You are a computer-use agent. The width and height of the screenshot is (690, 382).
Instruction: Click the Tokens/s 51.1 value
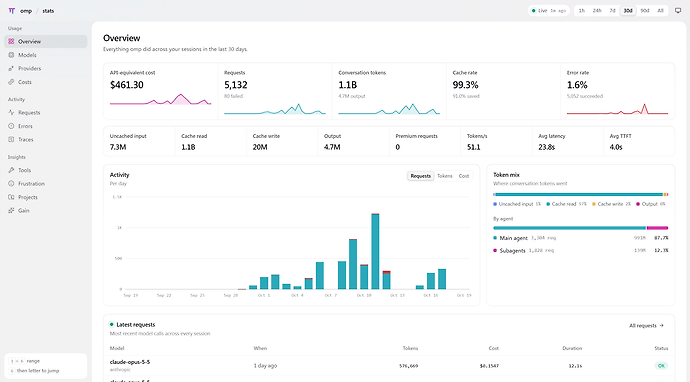pyautogui.click(x=473, y=147)
